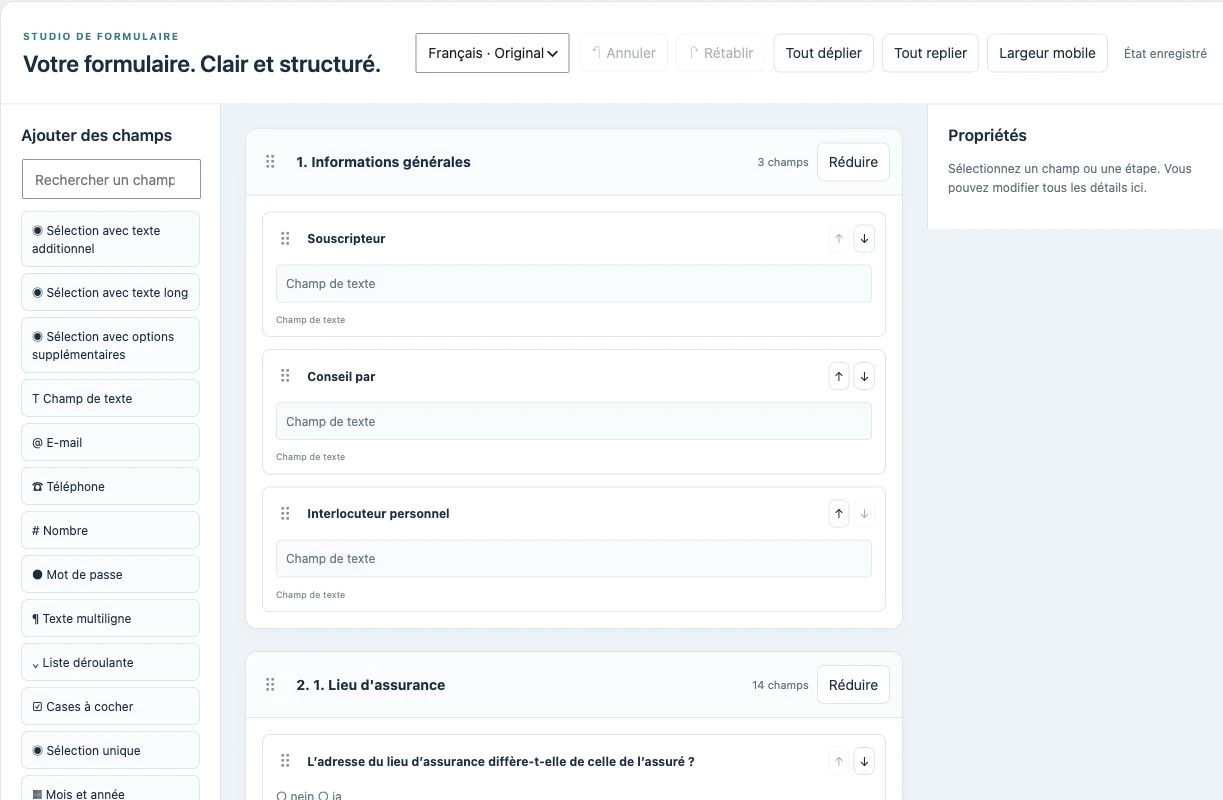Move Conseil par field up
The image size is (1223, 800).
click(x=838, y=377)
